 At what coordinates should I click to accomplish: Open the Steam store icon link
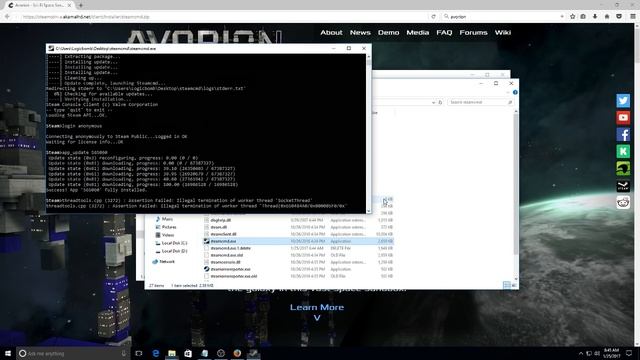(623, 186)
